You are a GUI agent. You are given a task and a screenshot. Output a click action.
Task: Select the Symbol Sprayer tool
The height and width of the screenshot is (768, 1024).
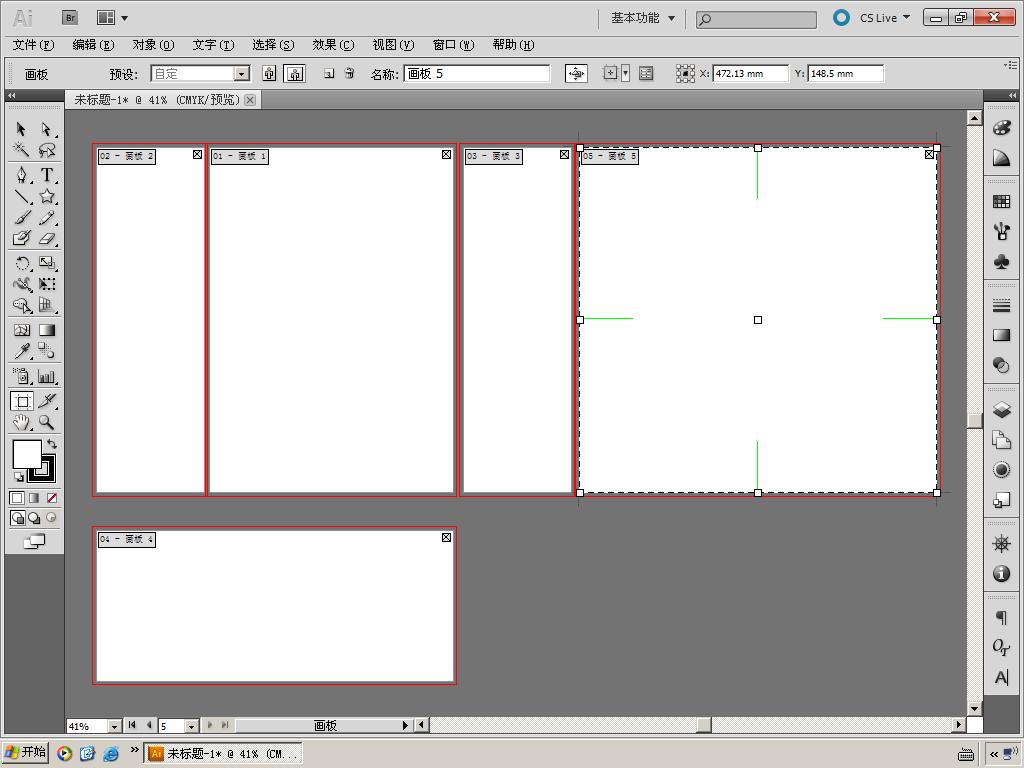click(22, 376)
